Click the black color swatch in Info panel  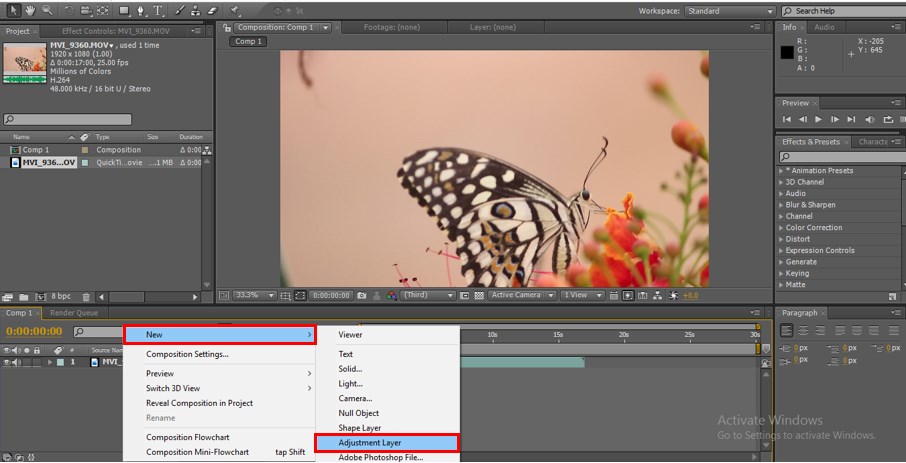click(788, 52)
